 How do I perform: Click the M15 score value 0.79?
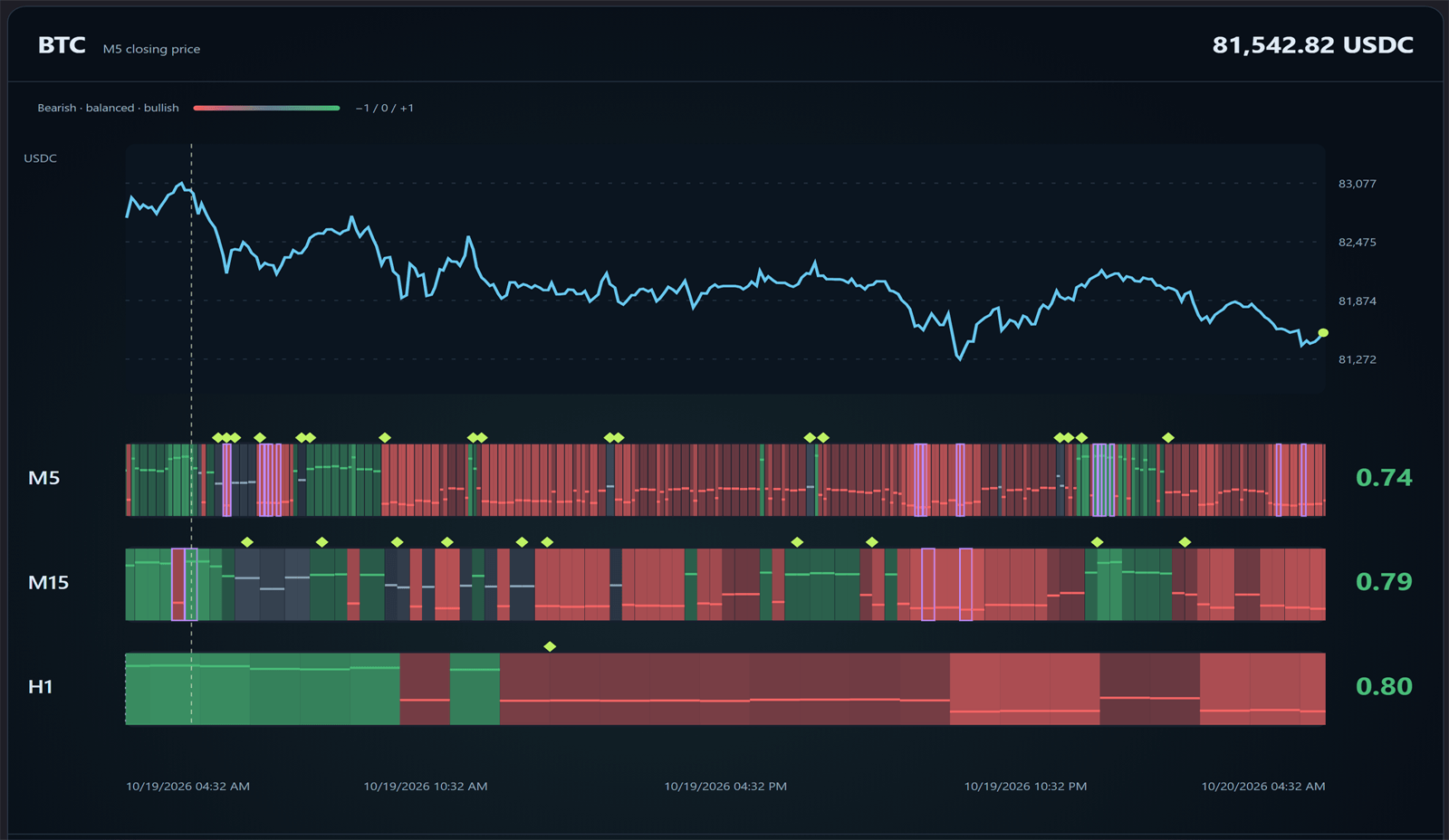pos(1384,582)
